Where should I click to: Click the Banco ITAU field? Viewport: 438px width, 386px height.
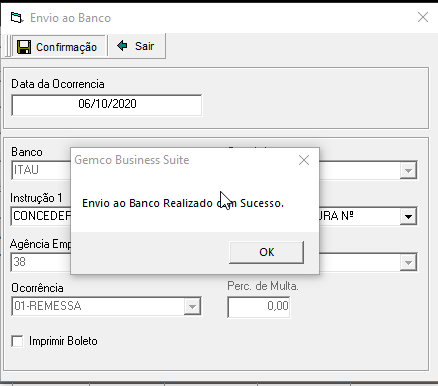tap(41, 170)
